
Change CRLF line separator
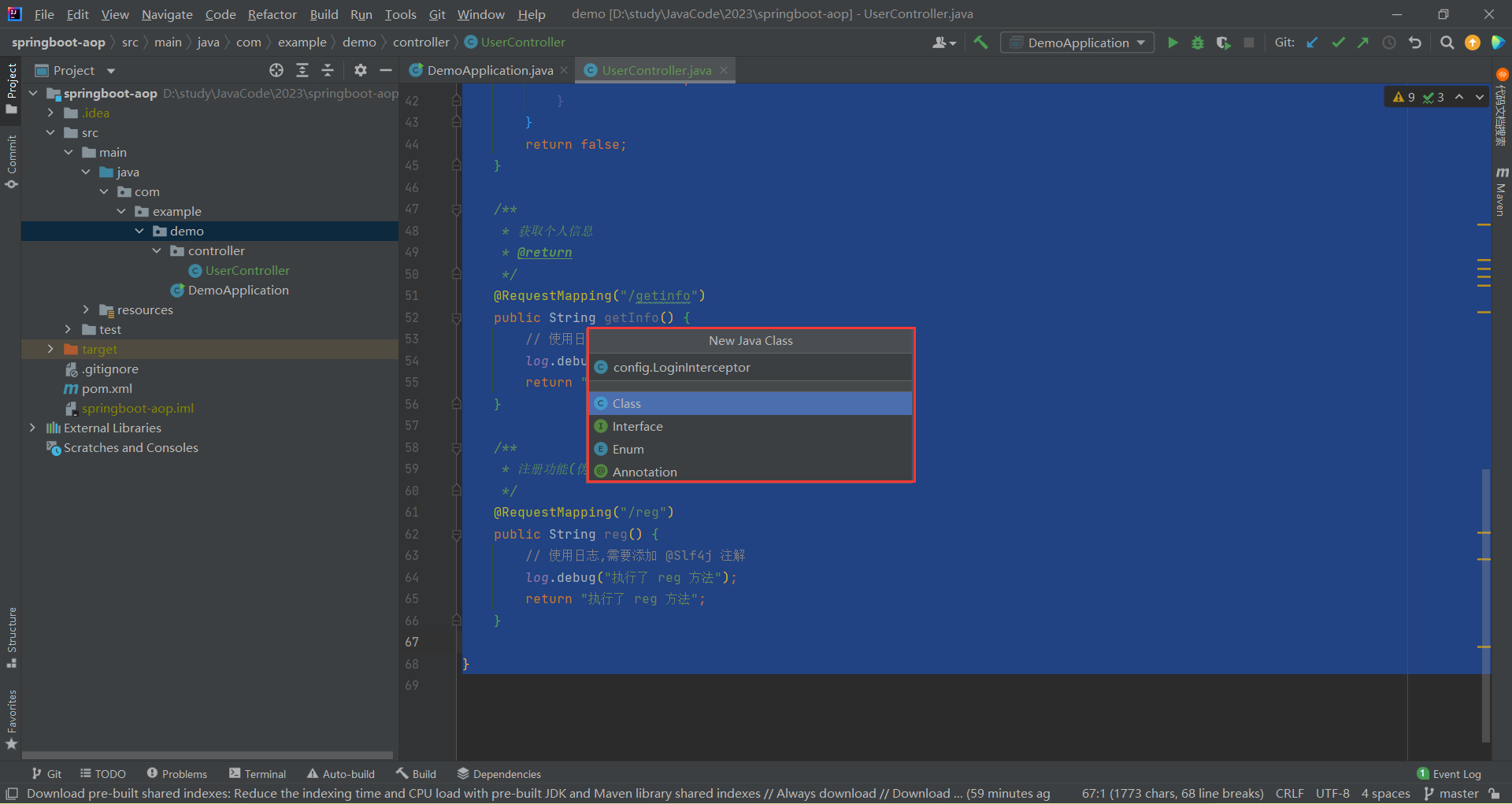tap(1290, 794)
